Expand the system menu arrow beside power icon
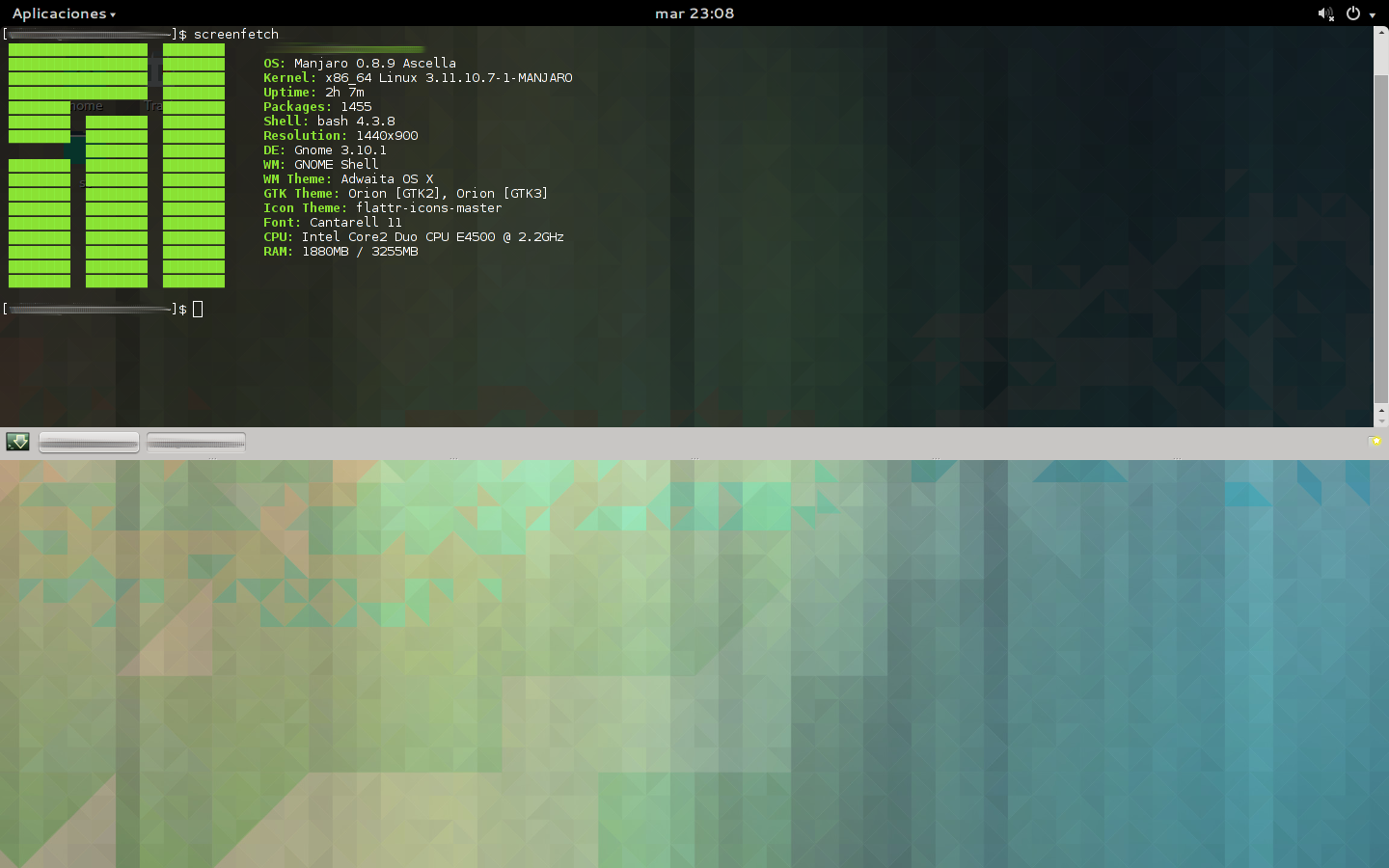 [1373, 14]
